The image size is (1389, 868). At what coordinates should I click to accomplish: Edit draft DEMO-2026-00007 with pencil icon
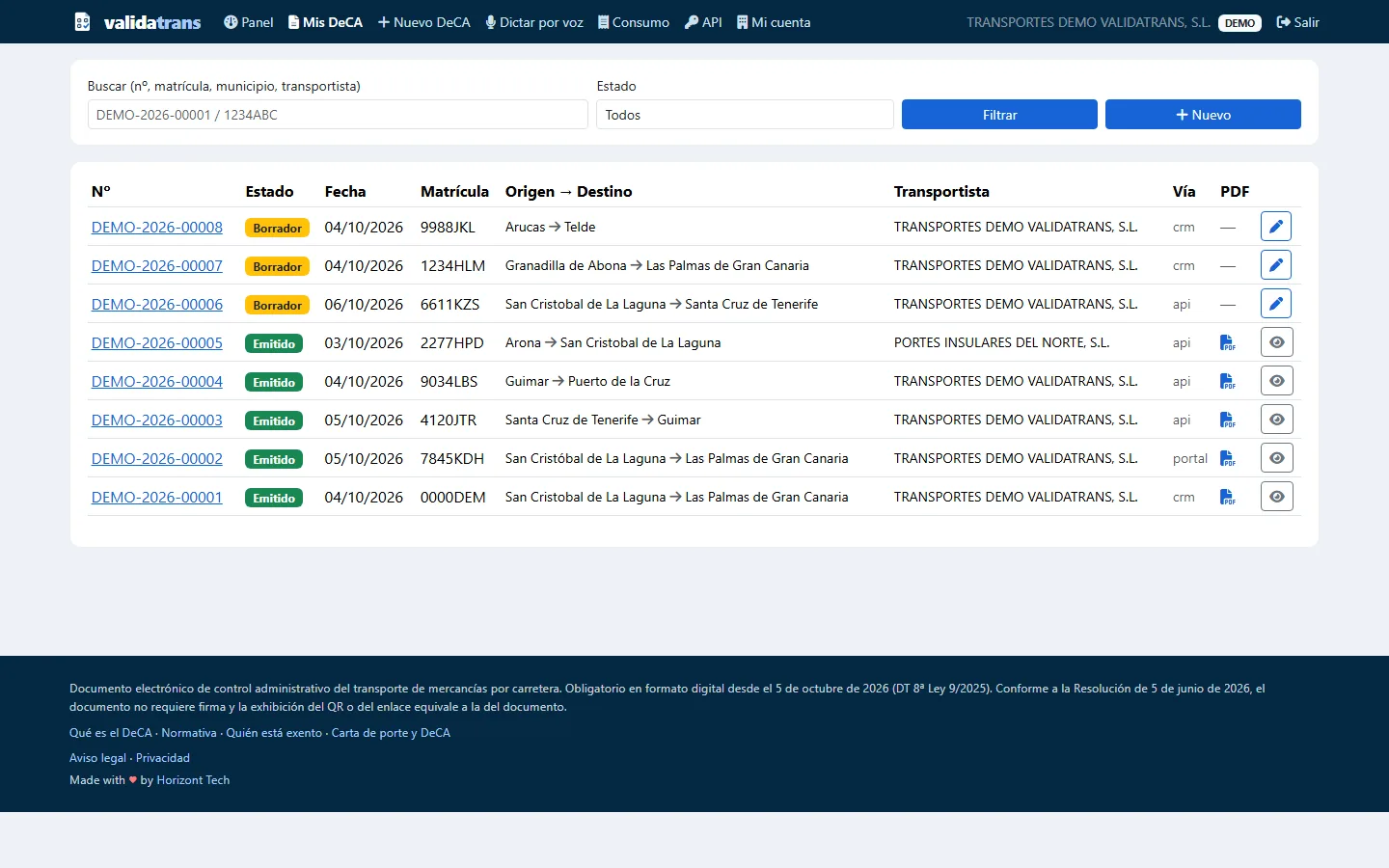(x=1276, y=265)
